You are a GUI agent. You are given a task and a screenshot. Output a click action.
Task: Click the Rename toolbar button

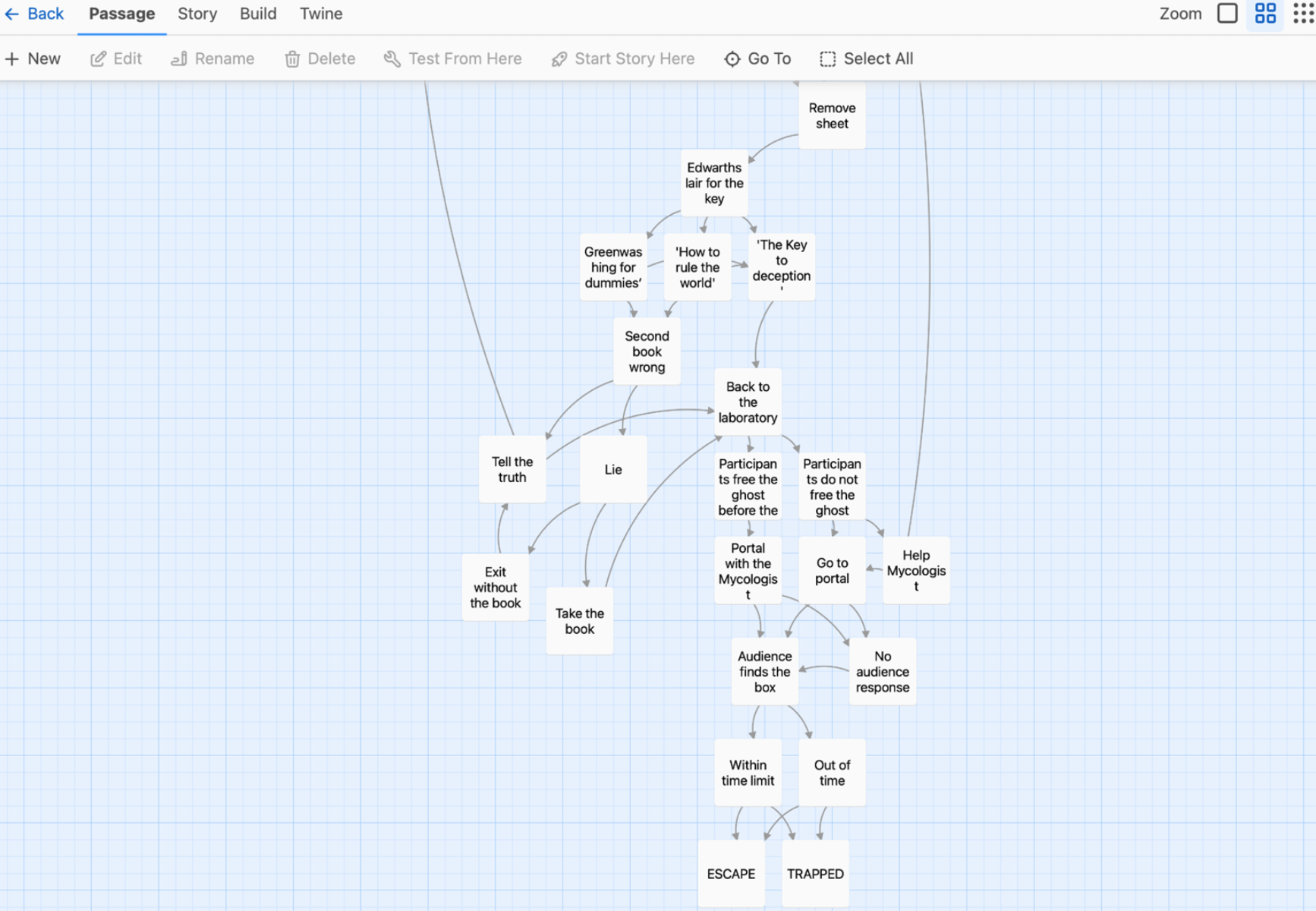click(x=213, y=58)
